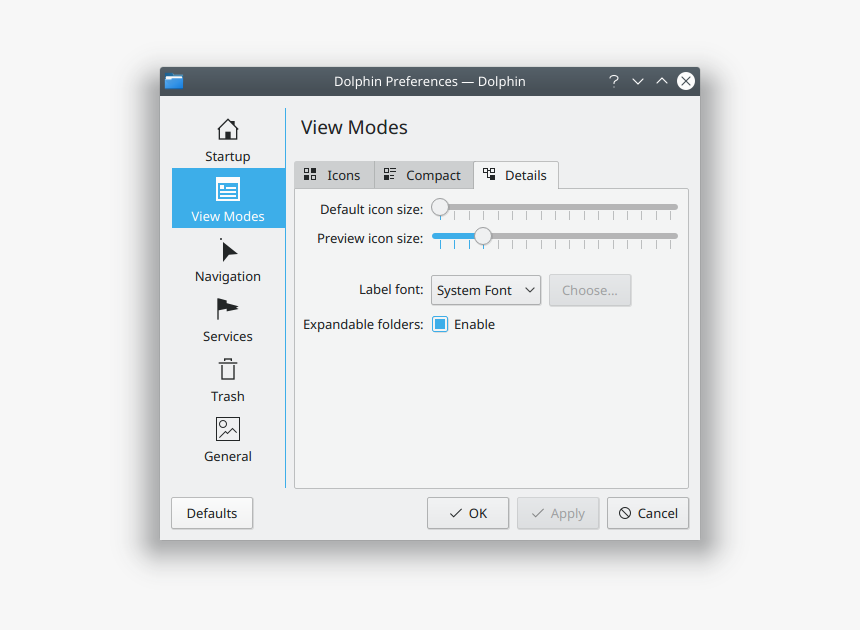Open the View Modes settings icon

pos(227,197)
